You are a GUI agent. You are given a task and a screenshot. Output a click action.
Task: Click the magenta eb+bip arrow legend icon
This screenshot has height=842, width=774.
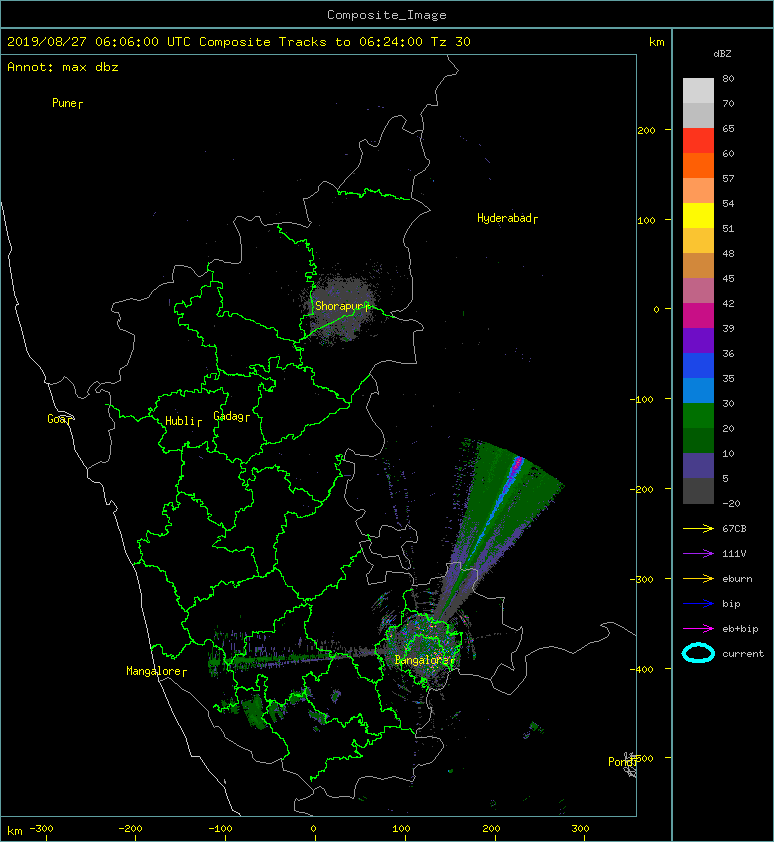tap(698, 629)
